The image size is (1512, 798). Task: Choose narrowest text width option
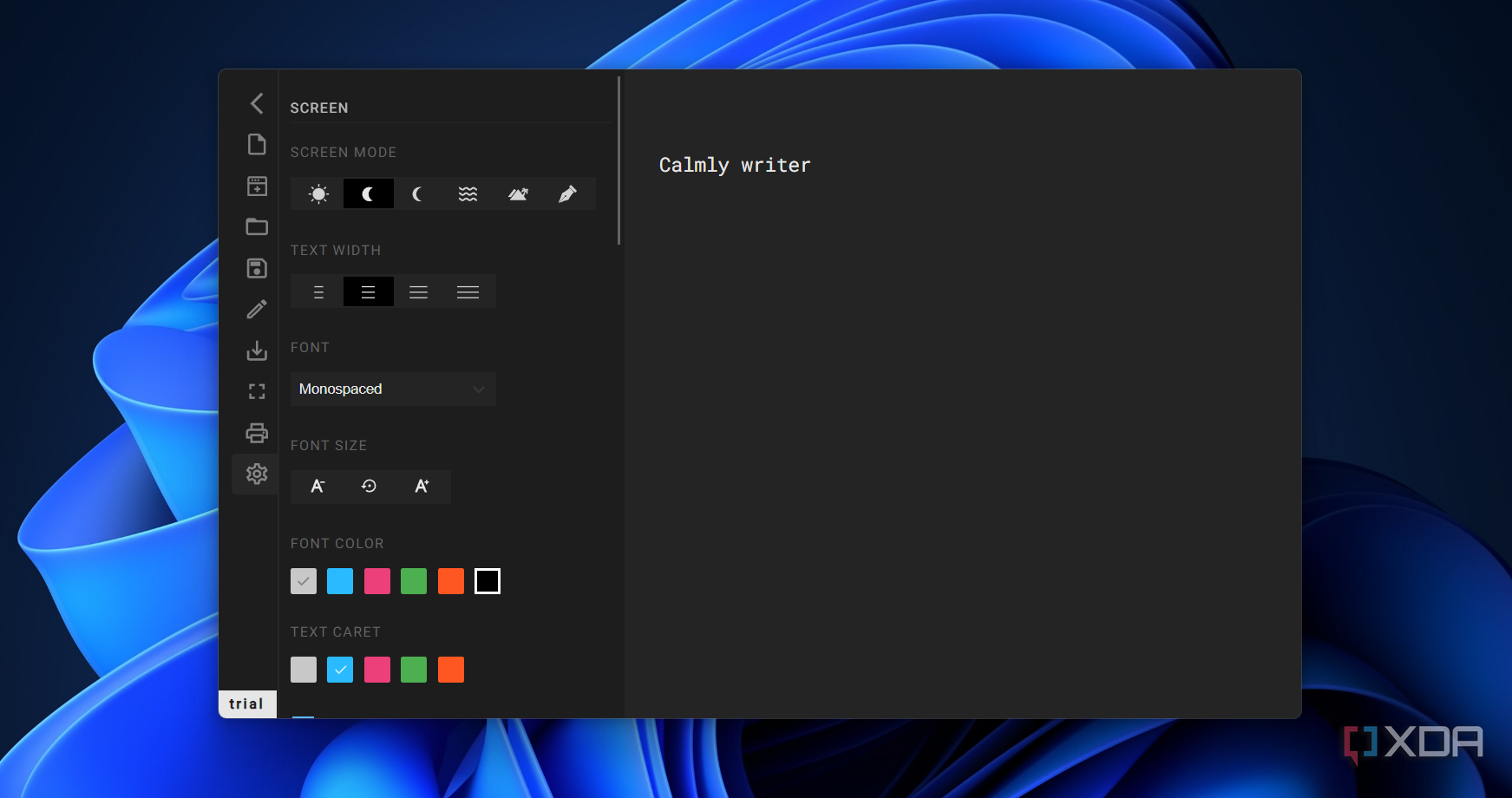point(318,291)
